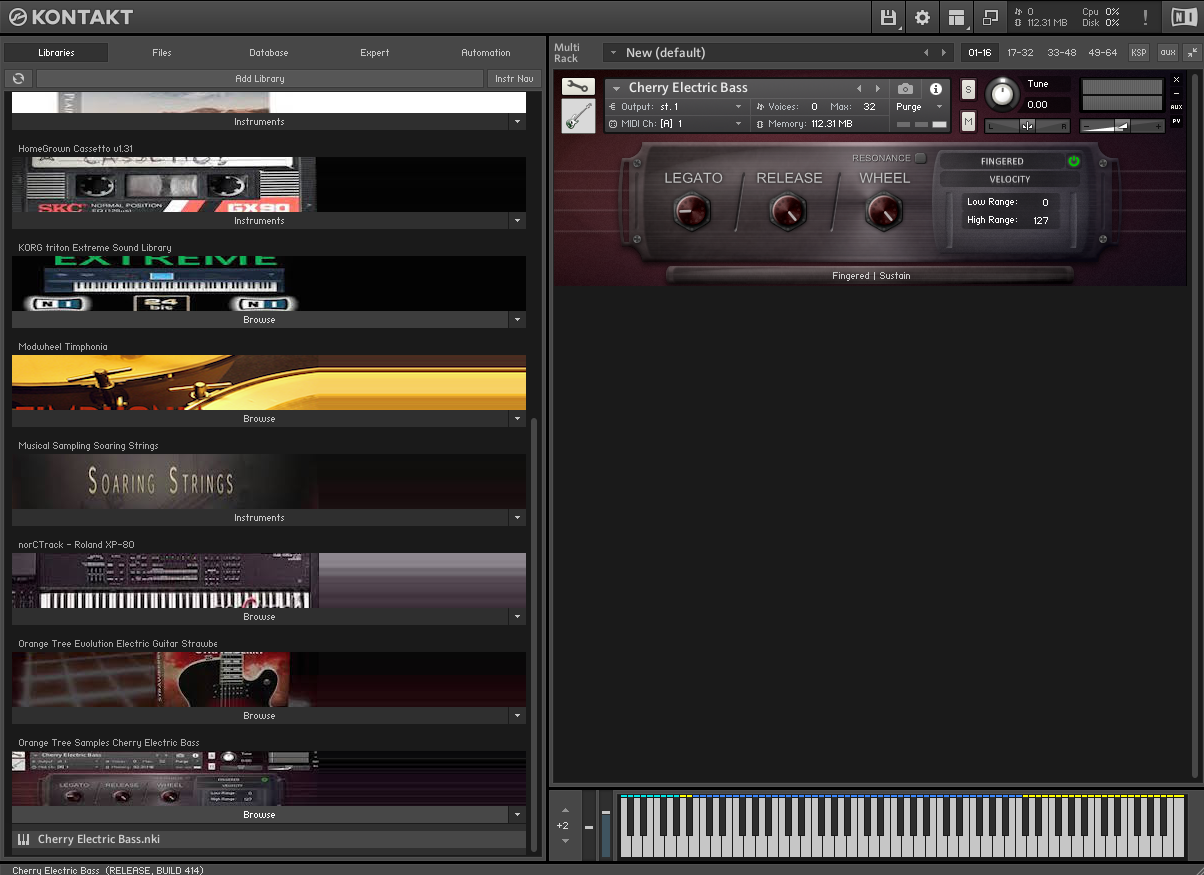The width and height of the screenshot is (1204, 875).
Task: Click Instruments under Soaring Strings library
Action: [259, 518]
